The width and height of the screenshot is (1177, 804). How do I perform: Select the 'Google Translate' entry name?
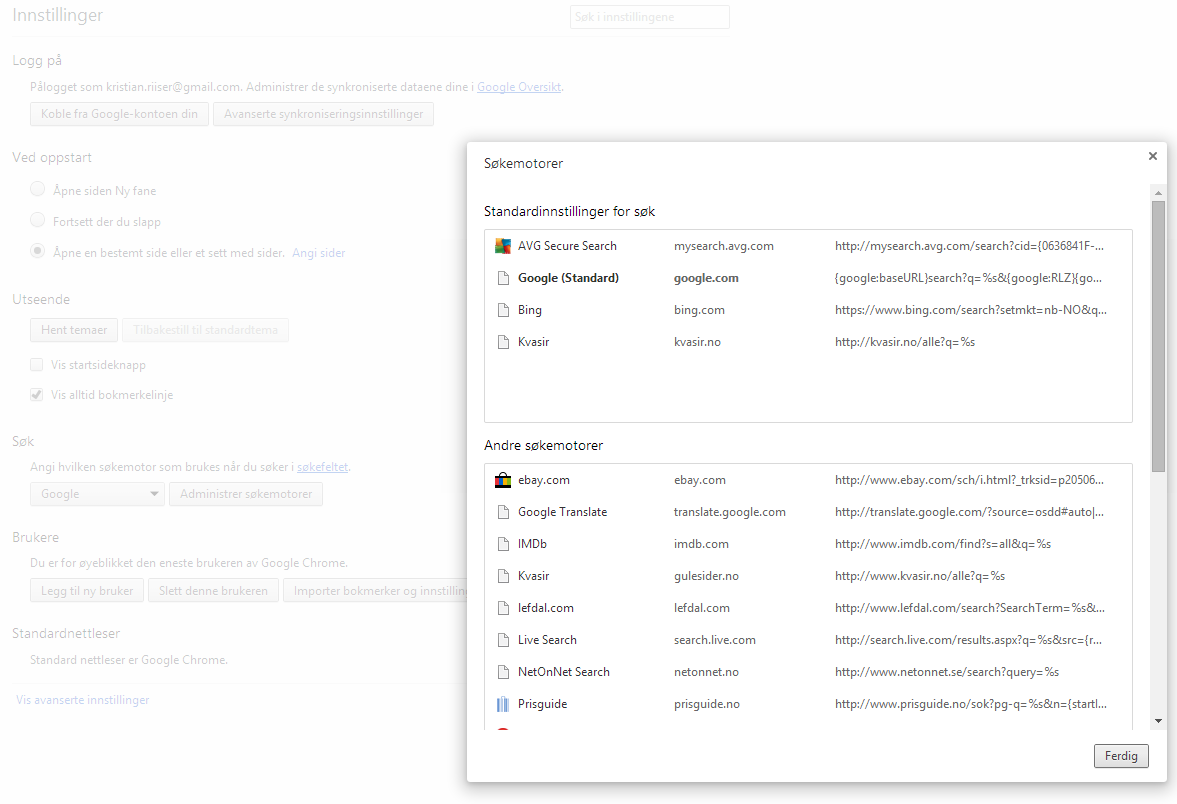coord(562,512)
